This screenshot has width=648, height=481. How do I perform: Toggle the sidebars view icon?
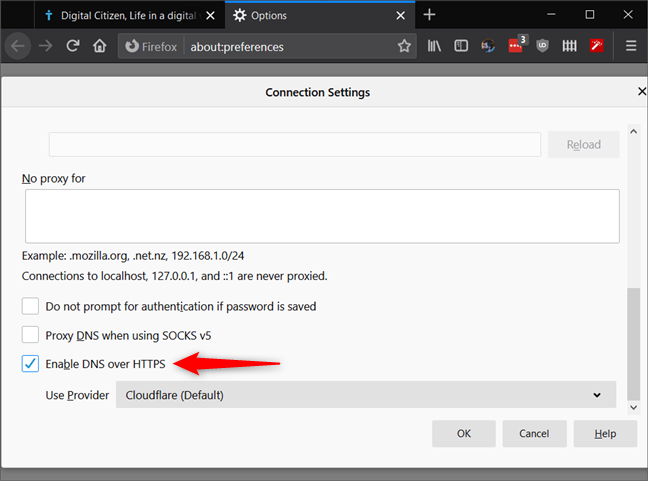(x=461, y=46)
